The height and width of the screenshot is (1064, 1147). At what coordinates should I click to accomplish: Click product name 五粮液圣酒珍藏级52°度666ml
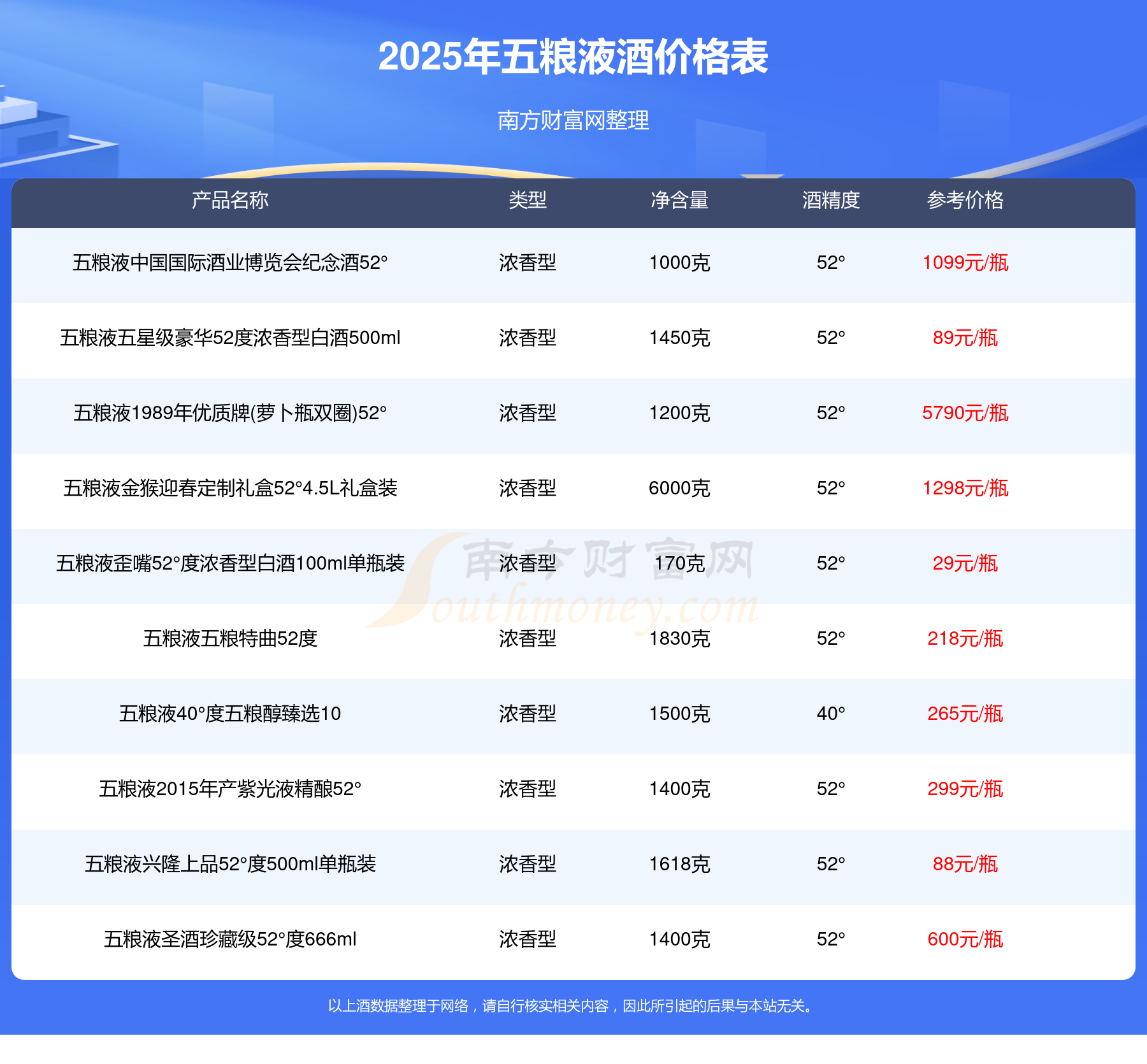pyautogui.click(x=230, y=939)
